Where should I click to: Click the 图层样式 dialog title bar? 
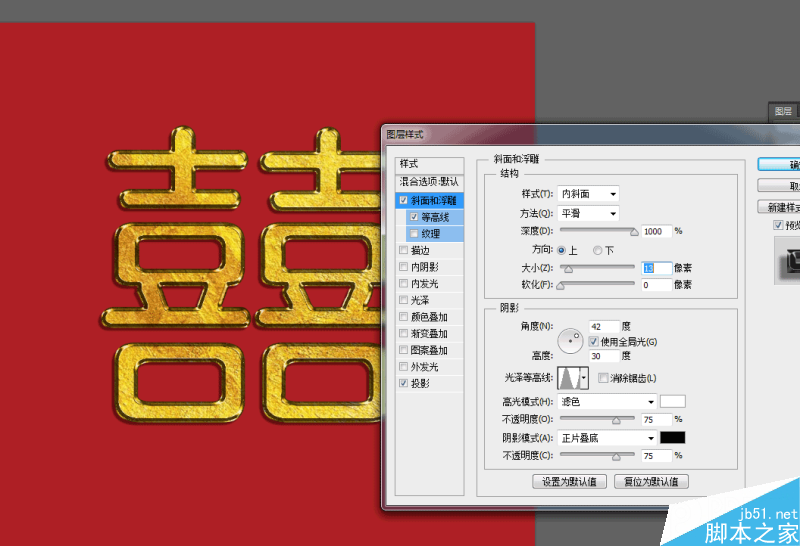pos(590,135)
